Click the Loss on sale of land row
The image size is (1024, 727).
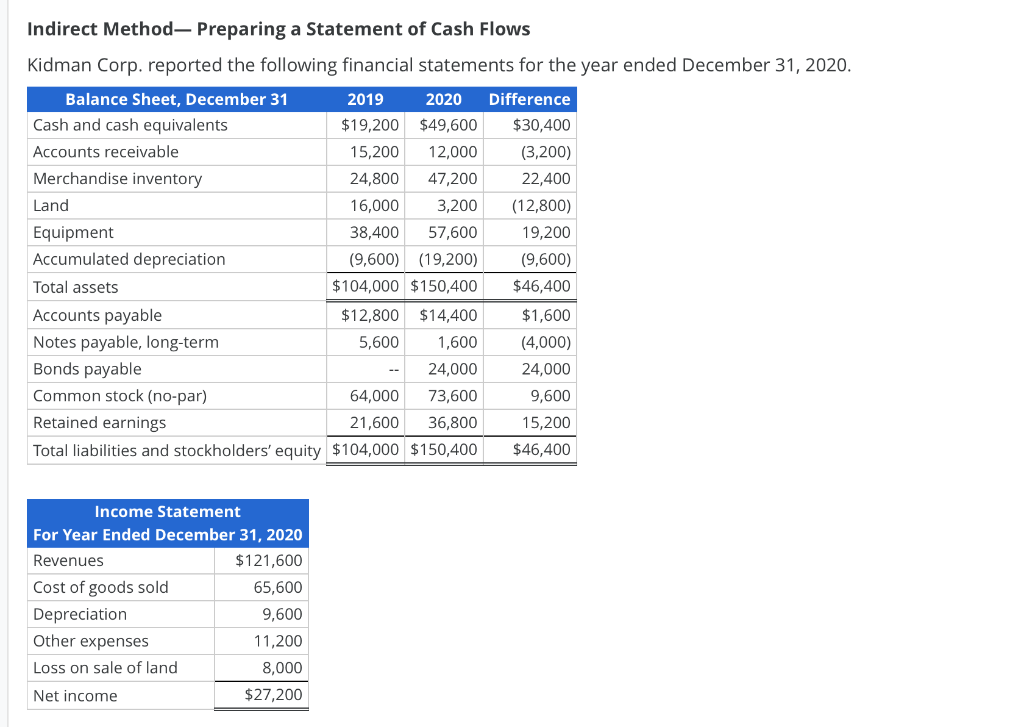105,667
